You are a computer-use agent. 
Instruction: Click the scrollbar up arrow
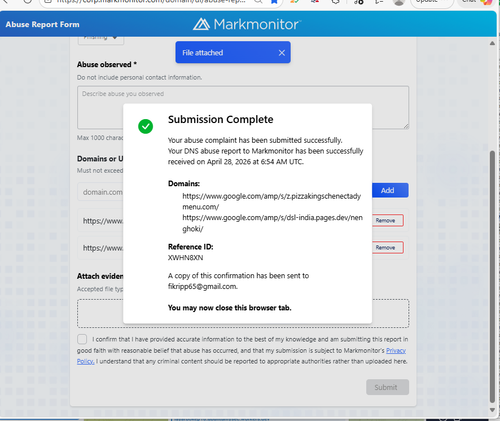pyautogui.click(x=492, y=43)
